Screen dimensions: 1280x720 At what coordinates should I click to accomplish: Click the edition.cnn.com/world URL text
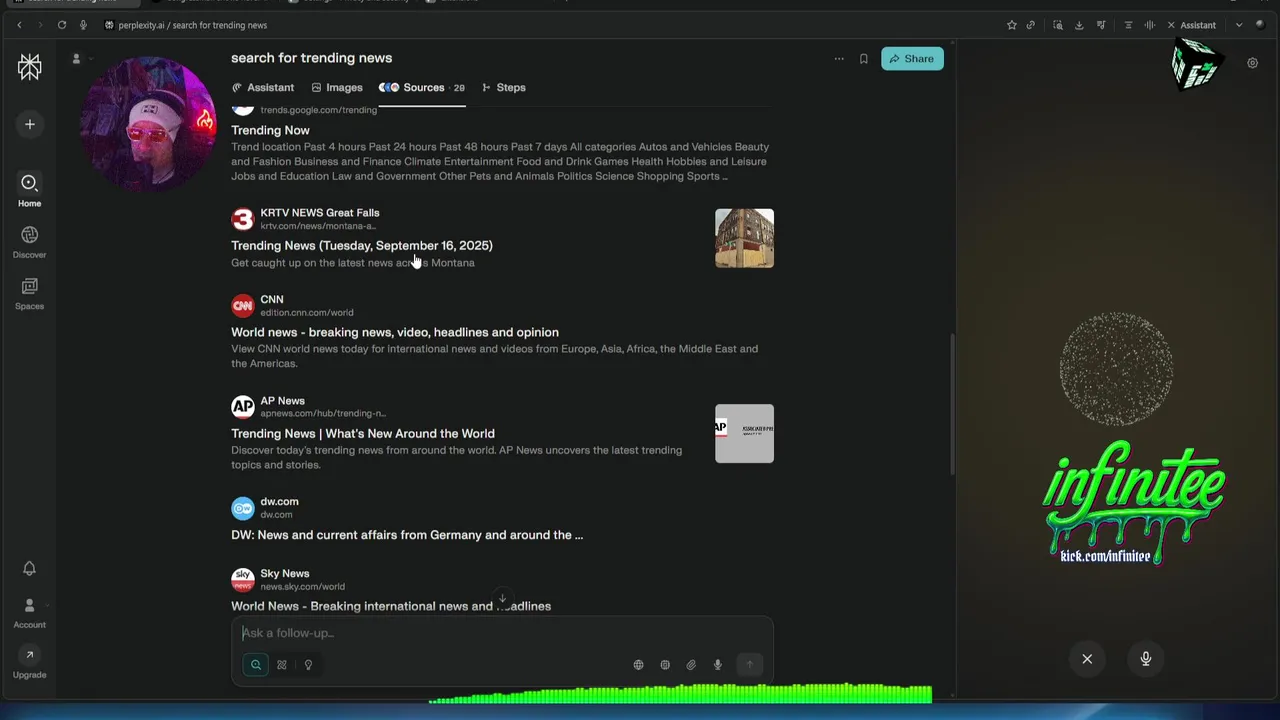pos(307,313)
